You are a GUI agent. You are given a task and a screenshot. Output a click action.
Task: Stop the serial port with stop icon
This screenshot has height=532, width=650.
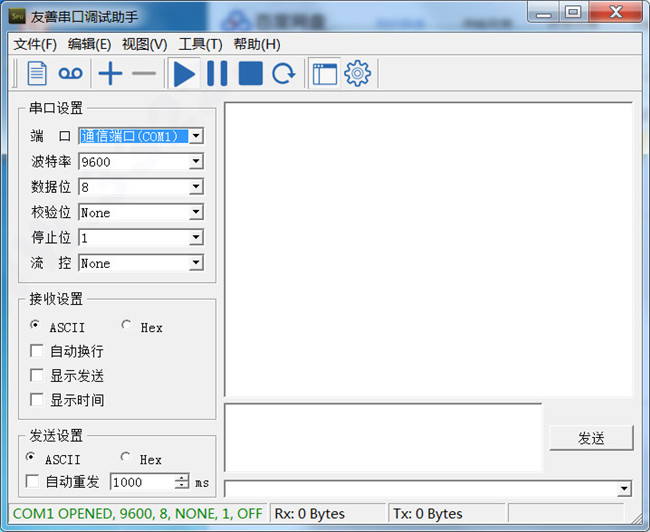click(250, 73)
